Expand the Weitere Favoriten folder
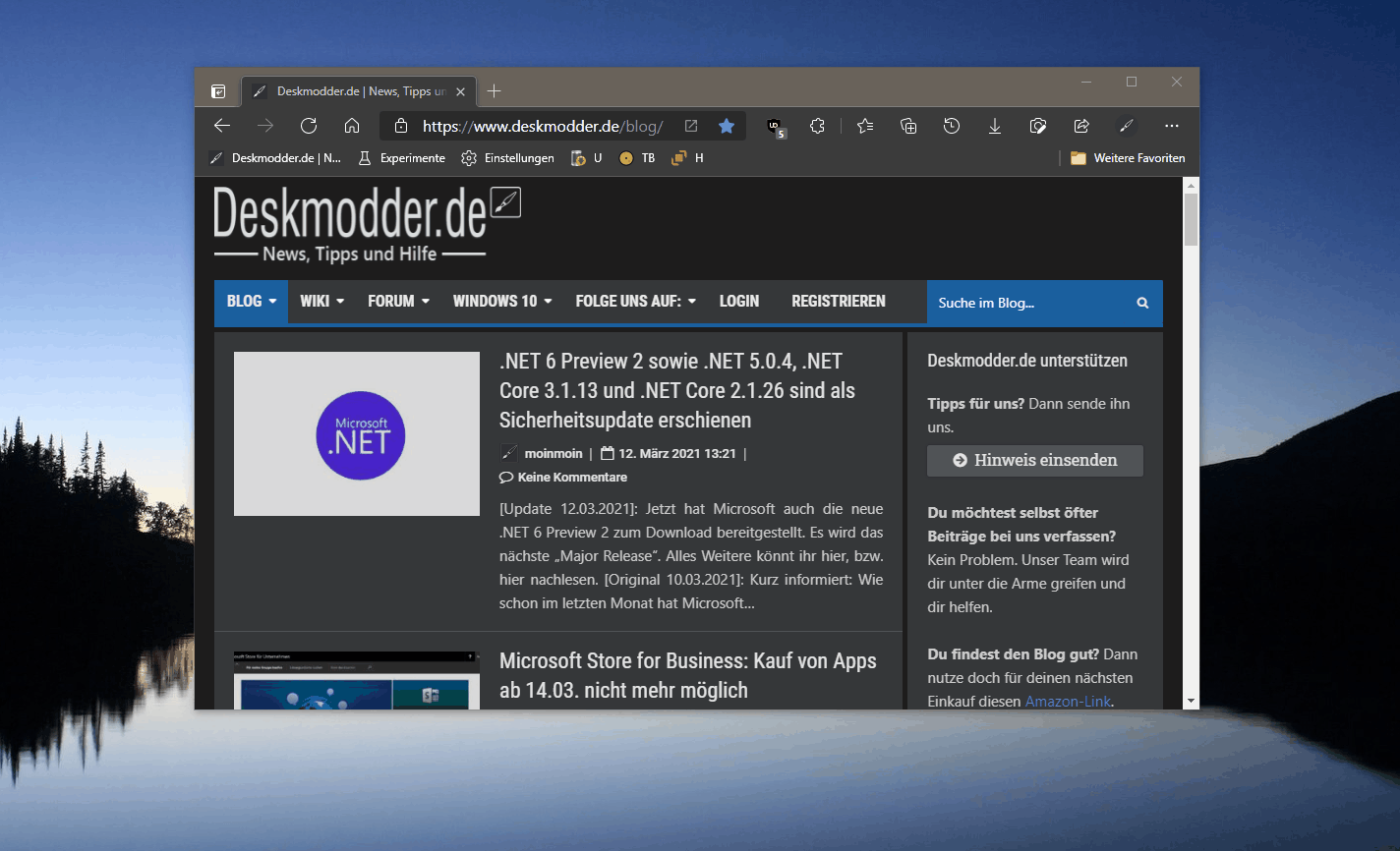1400x851 pixels. pos(1128,158)
